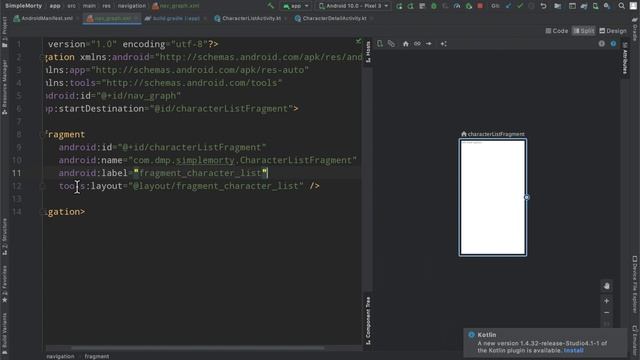Screen dimensions: 640x360
Task: Open Search Everywhere magnifier icon
Action: click(x=621, y=6)
